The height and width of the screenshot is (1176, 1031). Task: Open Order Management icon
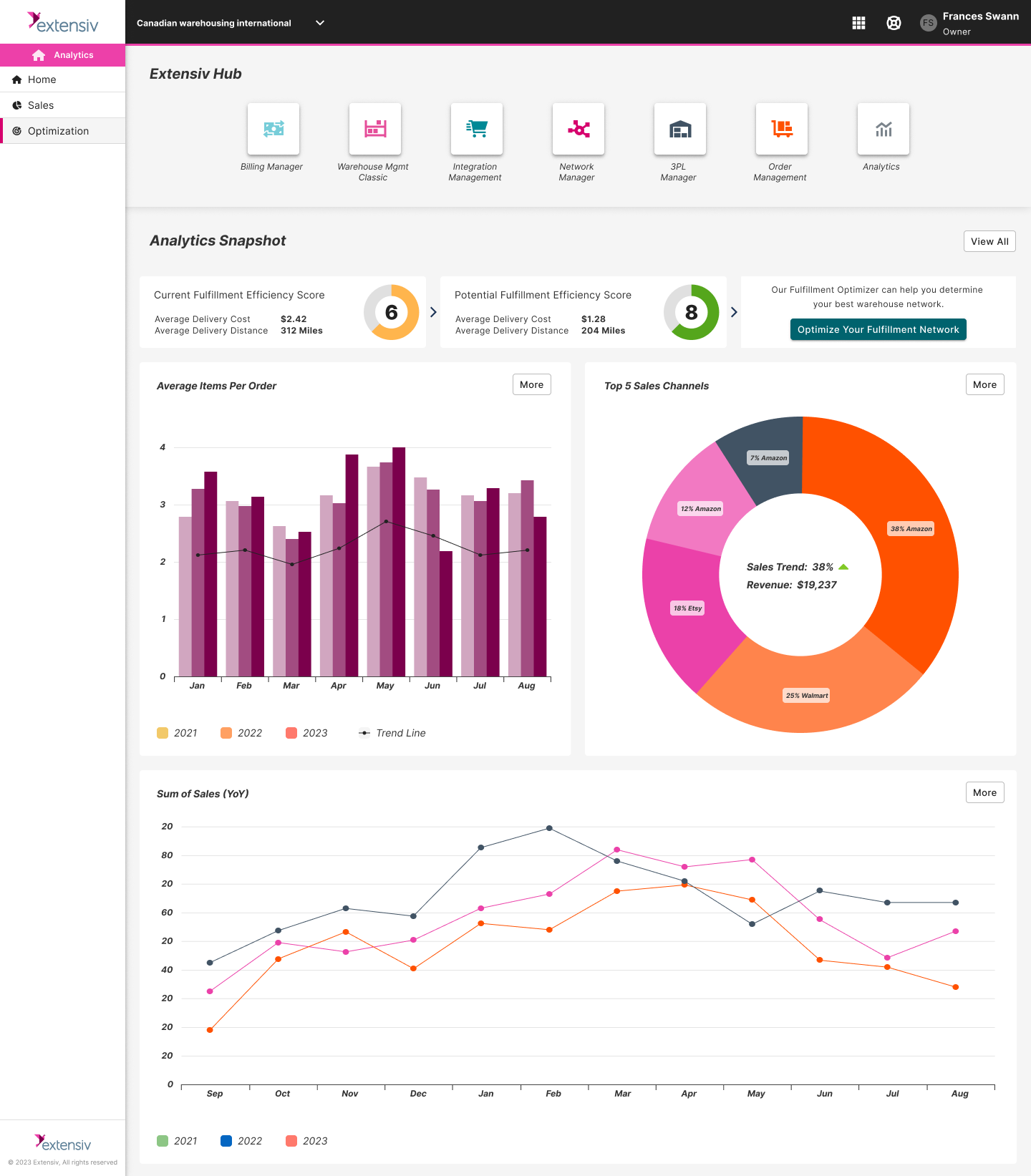click(782, 129)
